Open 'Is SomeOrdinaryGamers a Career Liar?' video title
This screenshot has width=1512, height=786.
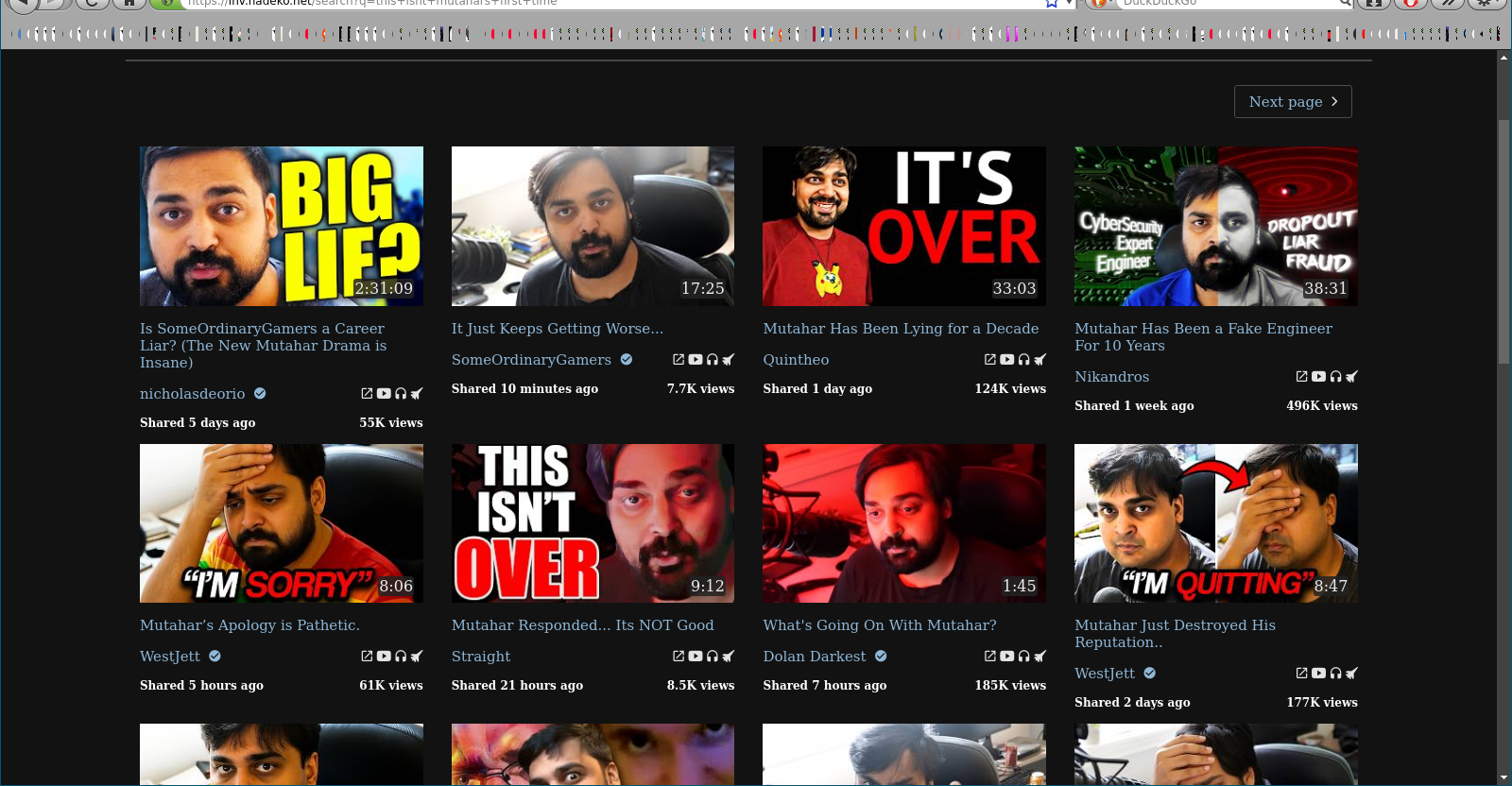pyautogui.click(x=263, y=346)
